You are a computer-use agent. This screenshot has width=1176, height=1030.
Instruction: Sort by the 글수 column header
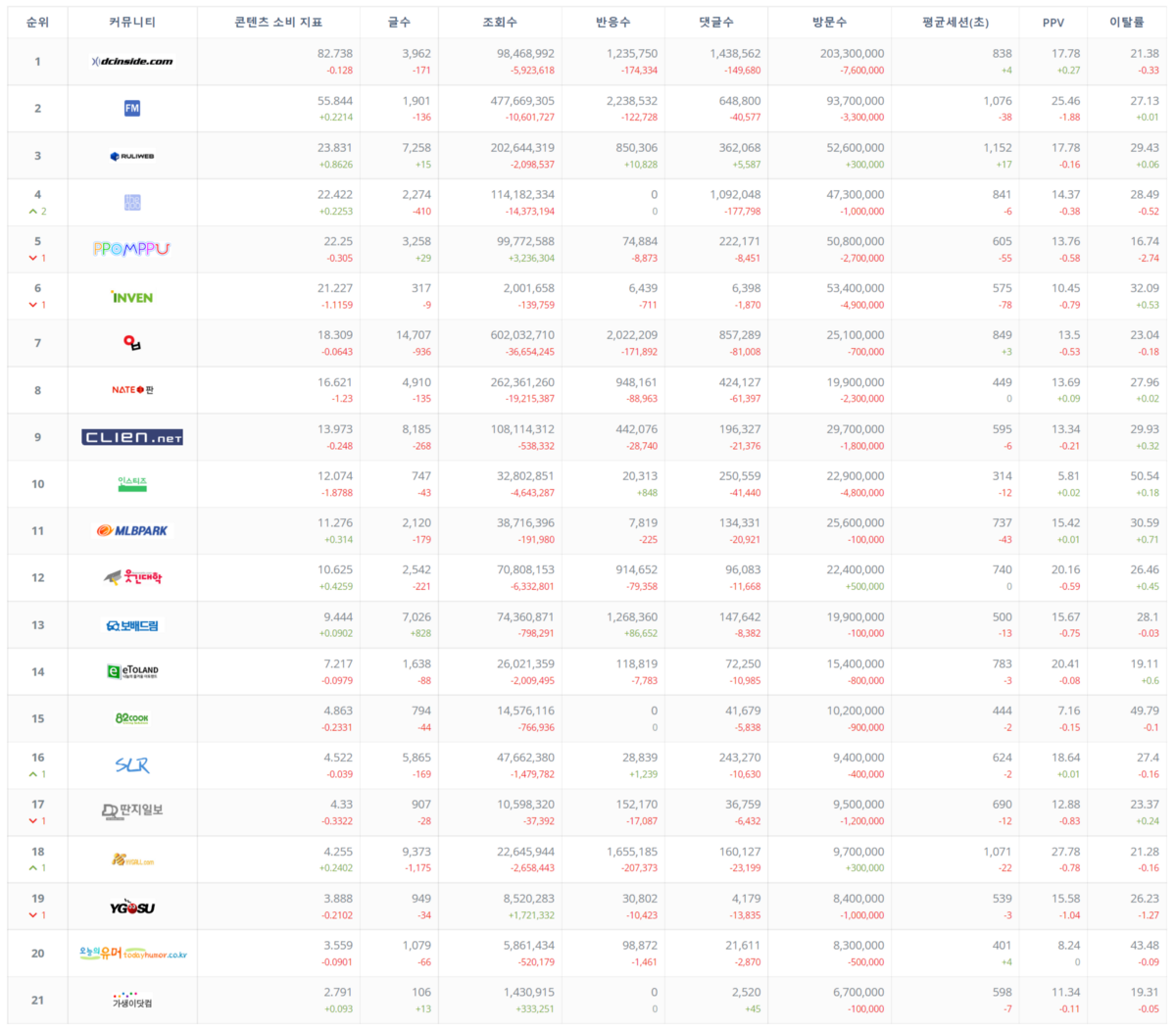point(399,22)
